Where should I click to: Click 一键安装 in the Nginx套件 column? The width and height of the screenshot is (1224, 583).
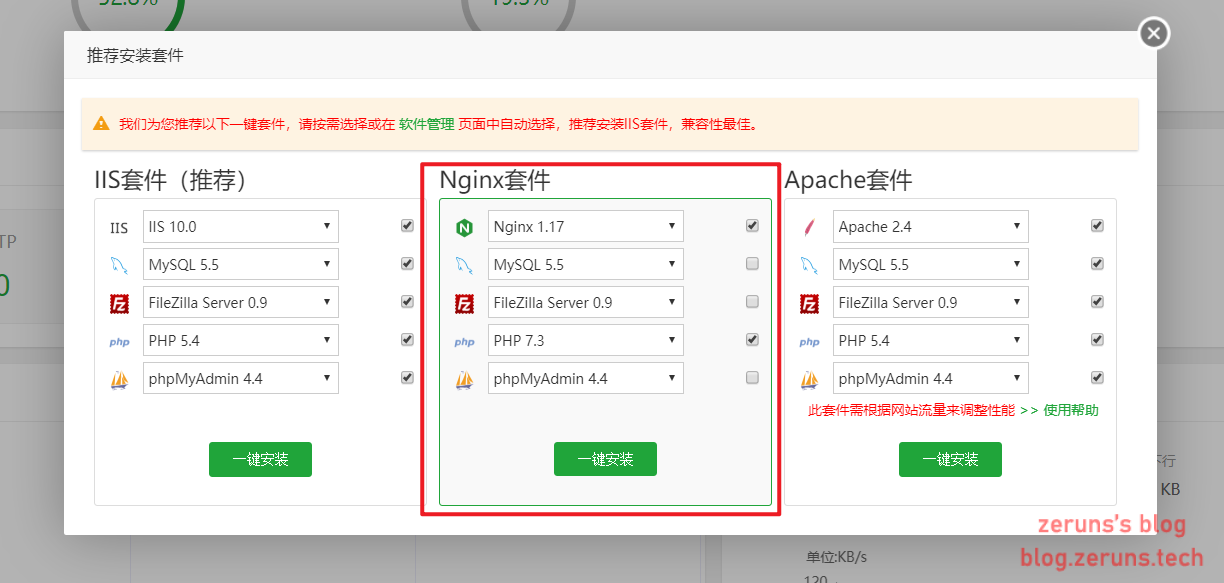pos(605,459)
